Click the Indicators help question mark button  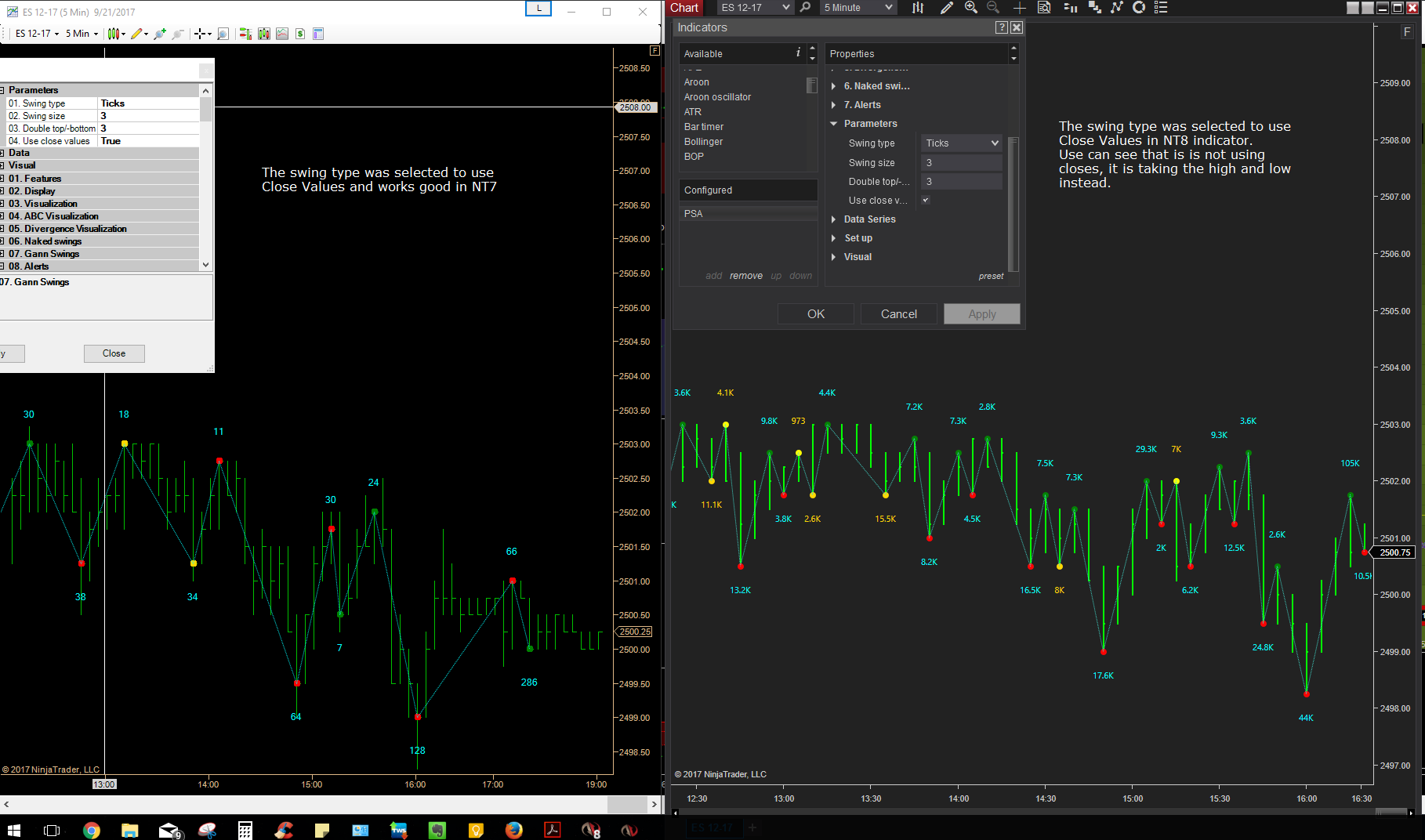click(1002, 27)
